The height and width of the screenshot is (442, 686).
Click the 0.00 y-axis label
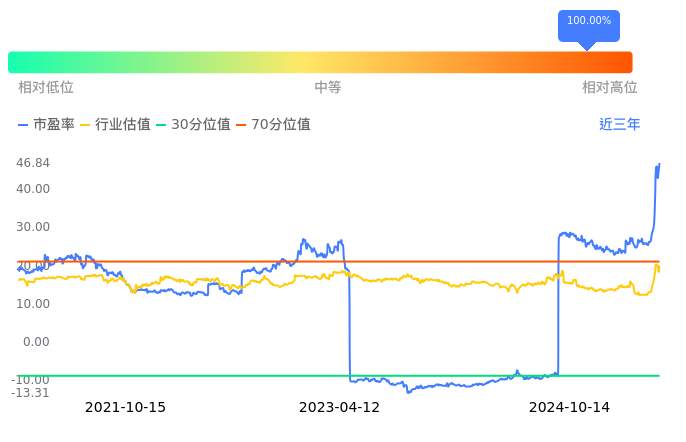pyautogui.click(x=36, y=342)
